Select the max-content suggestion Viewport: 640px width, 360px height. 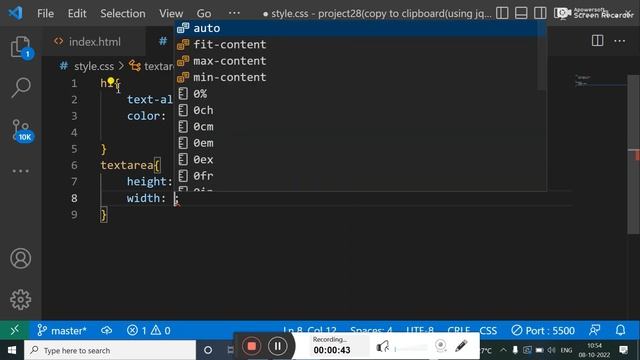point(356,61)
